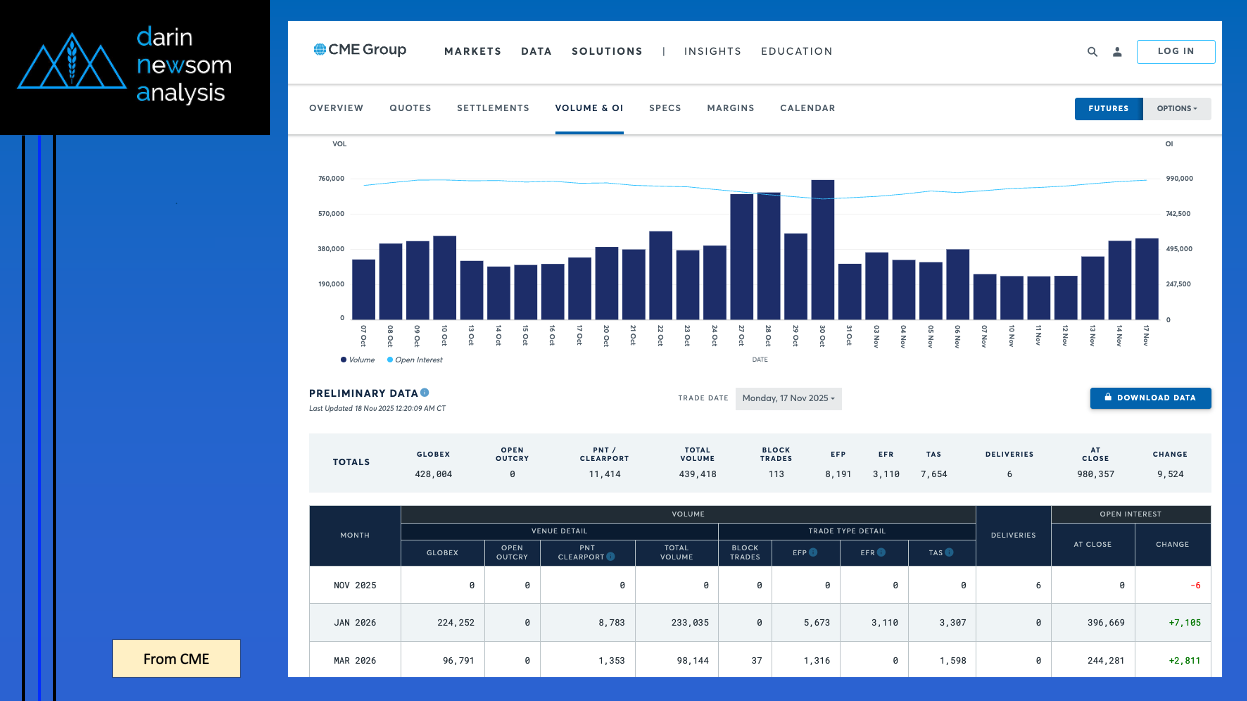Click the EFR column info icon
Image resolution: width=1247 pixels, height=701 pixels.
[x=881, y=551]
